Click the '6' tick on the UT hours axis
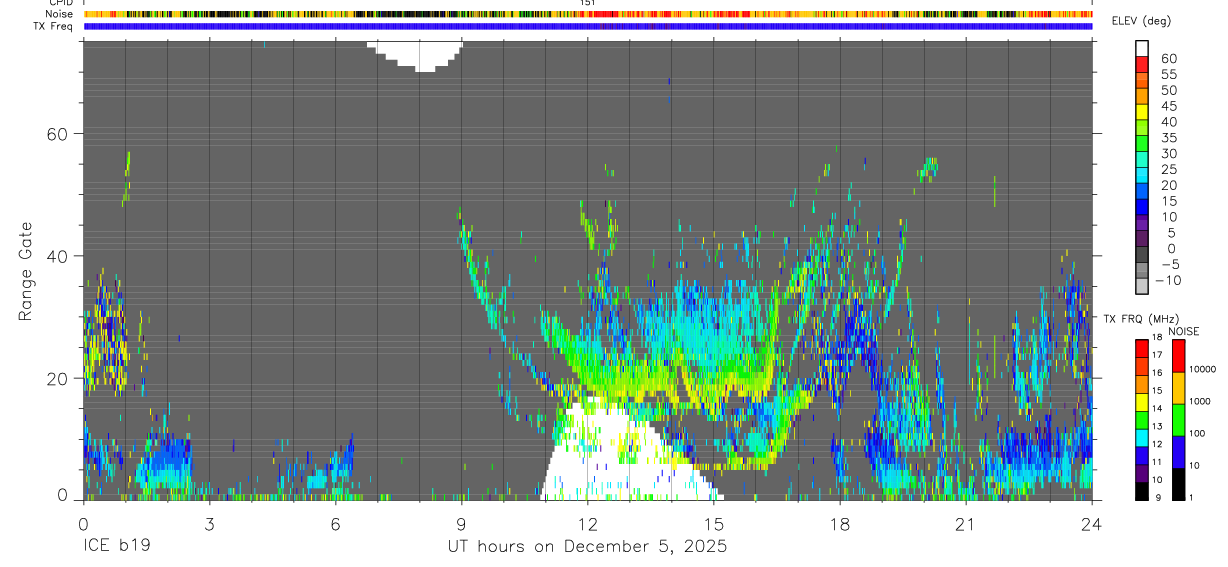Image resolution: width=1228 pixels, height=567 pixels. click(335, 523)
